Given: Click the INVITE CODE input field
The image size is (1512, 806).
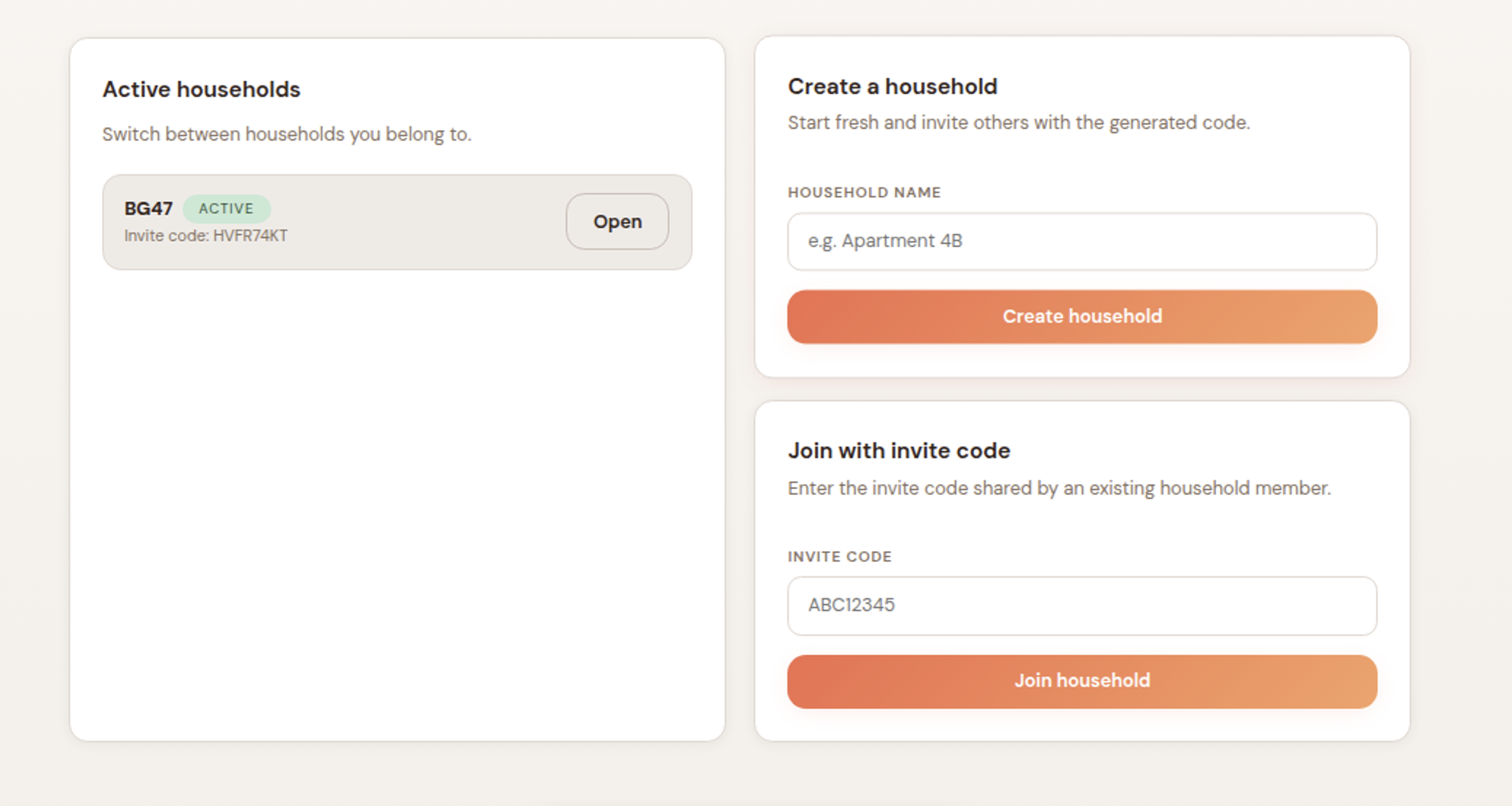Looking at the screenshot, I should 1082,606.
